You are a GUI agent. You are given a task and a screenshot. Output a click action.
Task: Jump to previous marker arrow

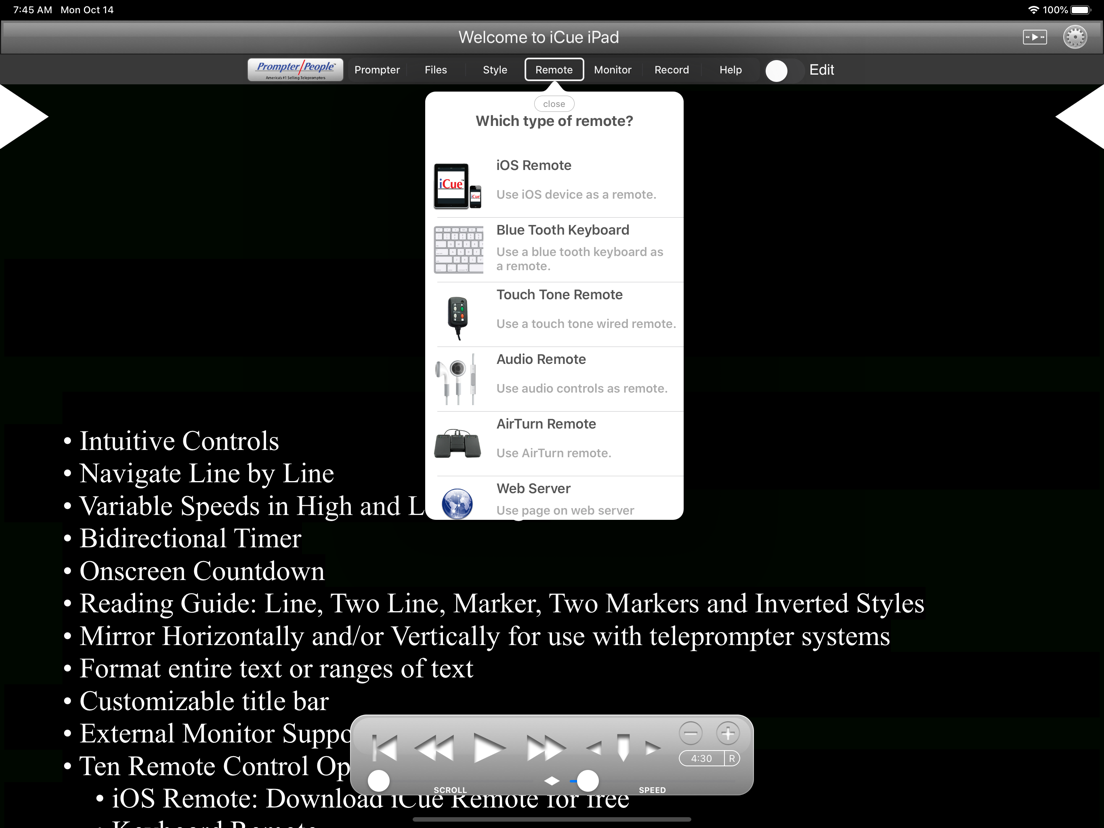click(594, 748)
